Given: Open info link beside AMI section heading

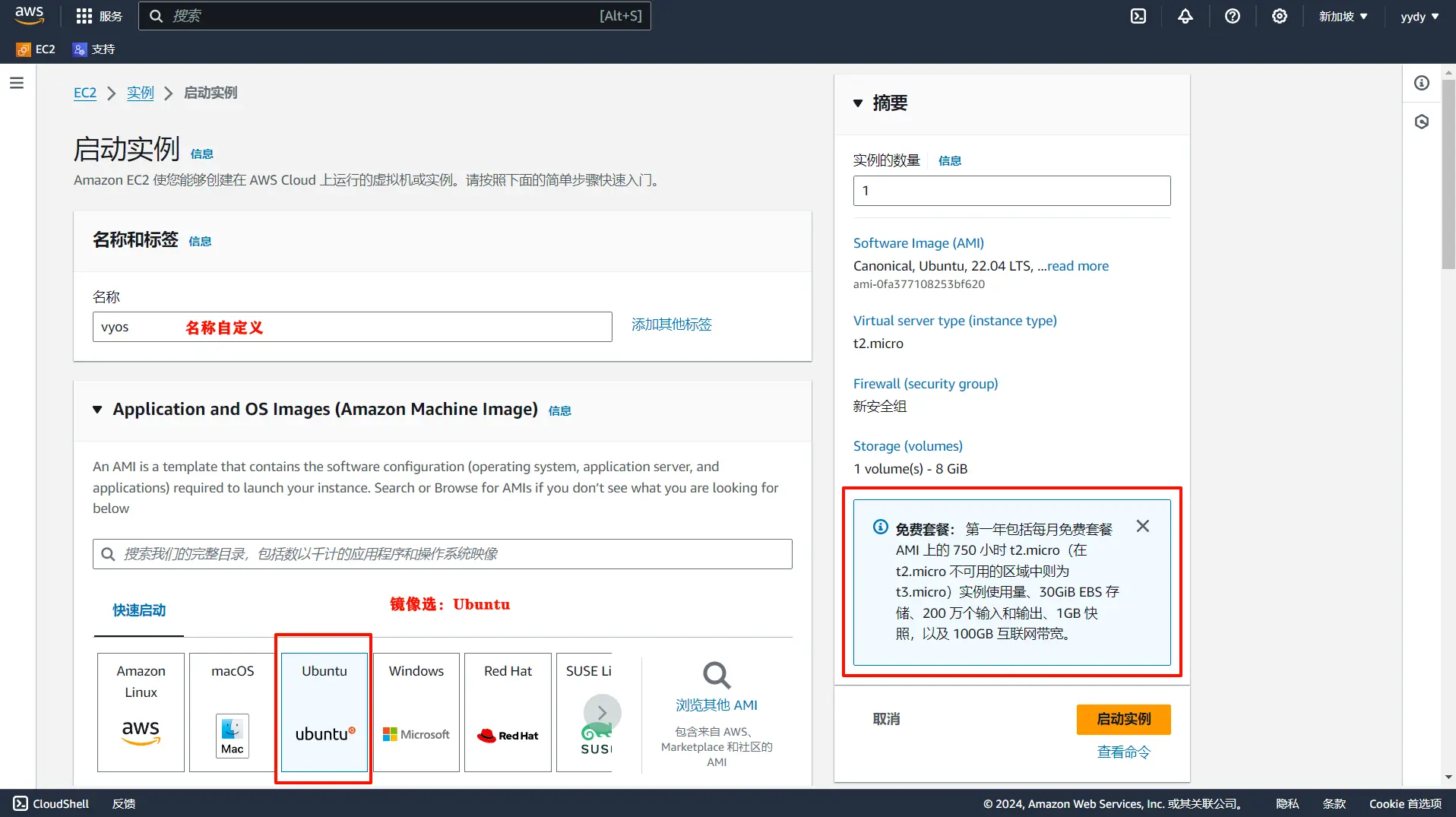Looking at the screenshot, I should [560, 410].
